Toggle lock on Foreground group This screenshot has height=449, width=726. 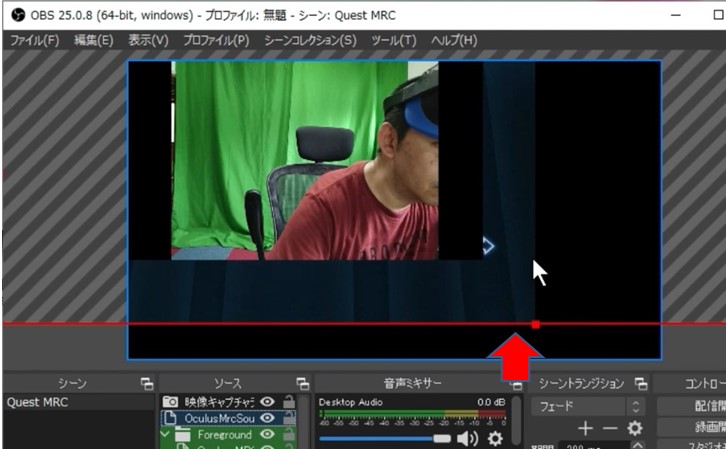pyautogui.click(x=289, y=434)
